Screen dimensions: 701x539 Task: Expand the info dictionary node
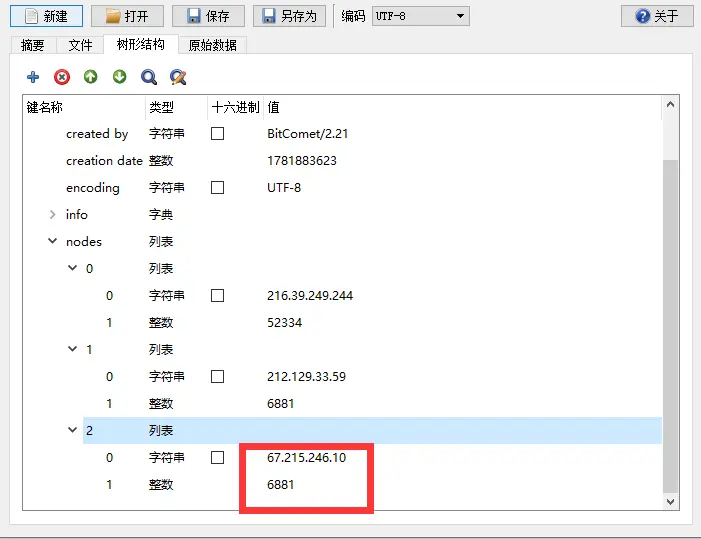coord(52,215)
